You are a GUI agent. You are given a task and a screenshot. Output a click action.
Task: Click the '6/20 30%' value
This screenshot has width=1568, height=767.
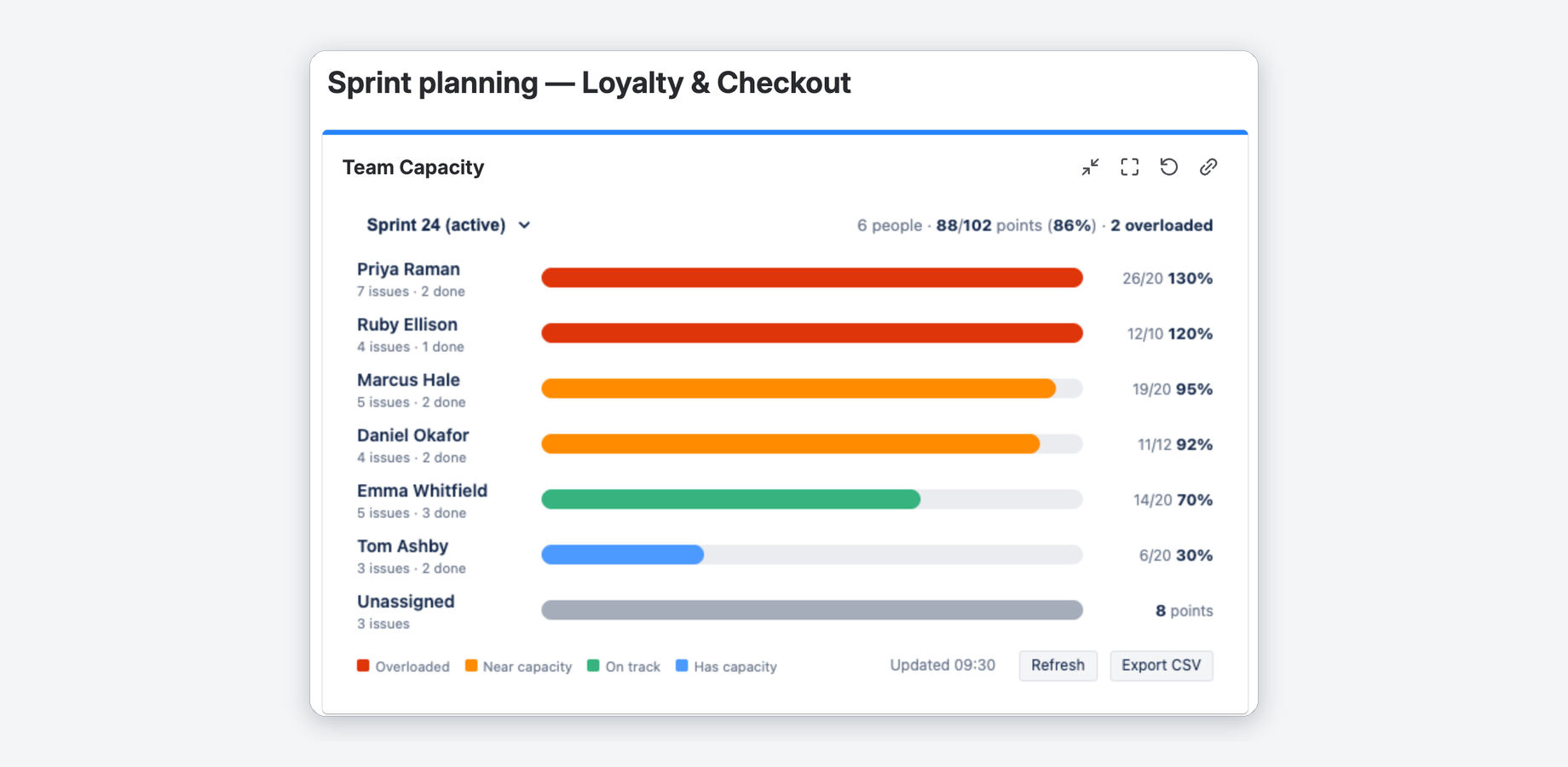(x=1176, y=556)
